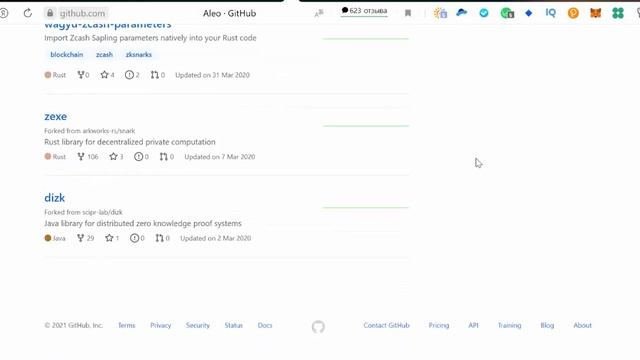
Task: Open the Training footer link
Action: [x=509, y=326]
